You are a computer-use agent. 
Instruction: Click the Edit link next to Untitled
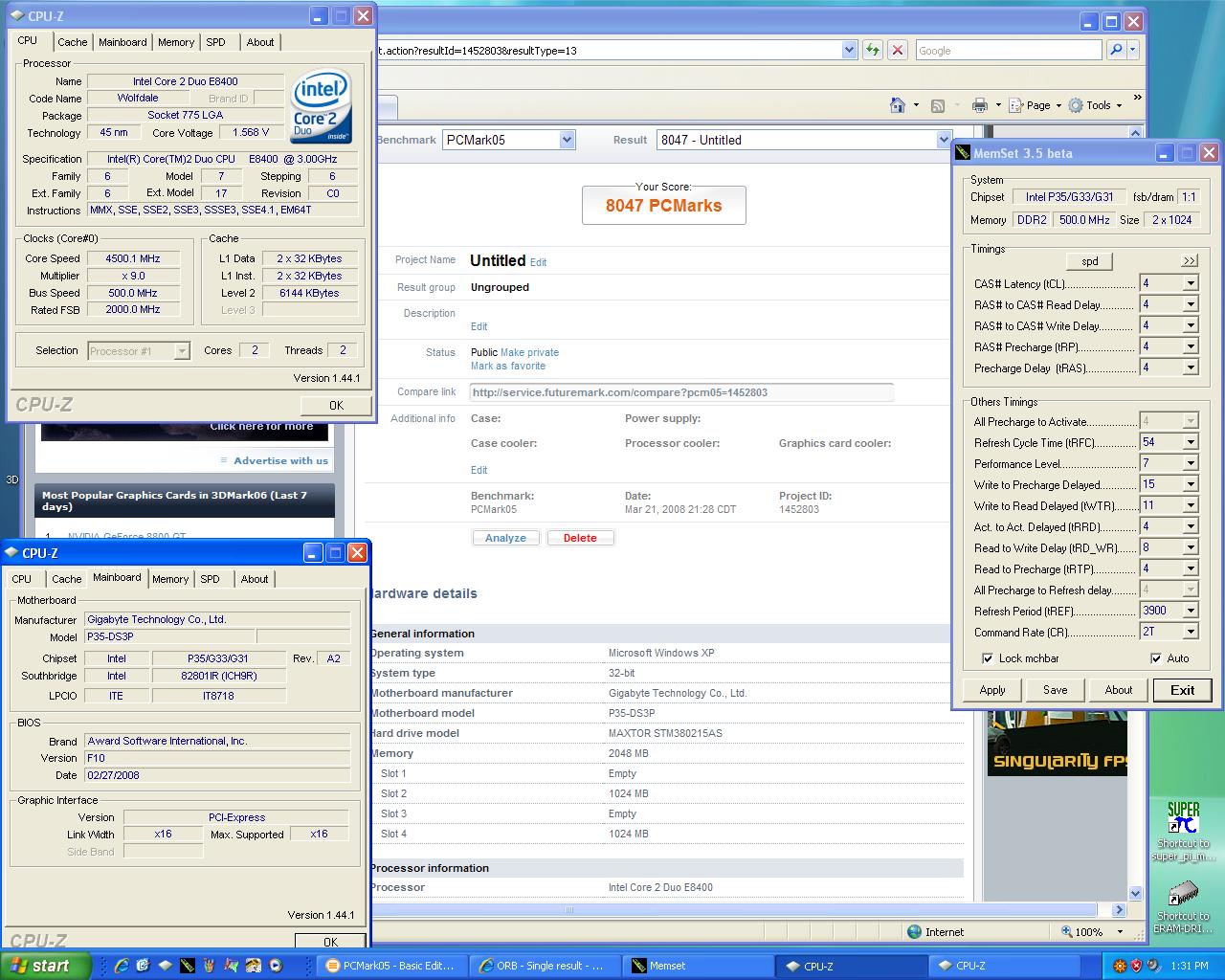[538, 262]
